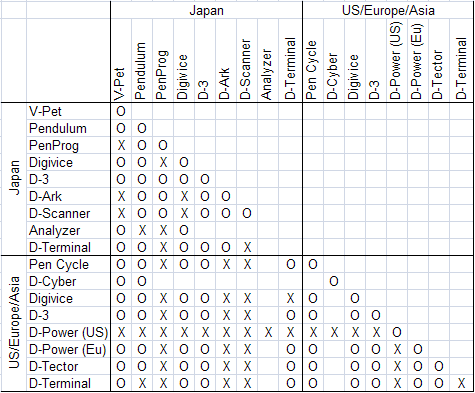Select the PenProg row label
The width and height of the screenshot is (475, 393).
54,146
